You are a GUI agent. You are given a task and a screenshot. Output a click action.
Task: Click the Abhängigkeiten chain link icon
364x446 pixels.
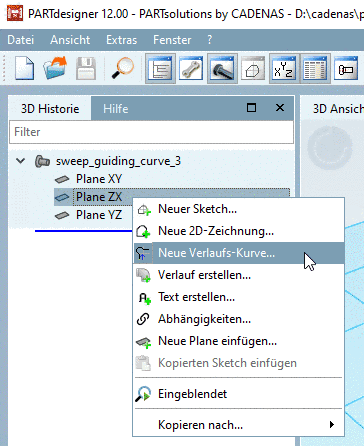pos(143,319)
